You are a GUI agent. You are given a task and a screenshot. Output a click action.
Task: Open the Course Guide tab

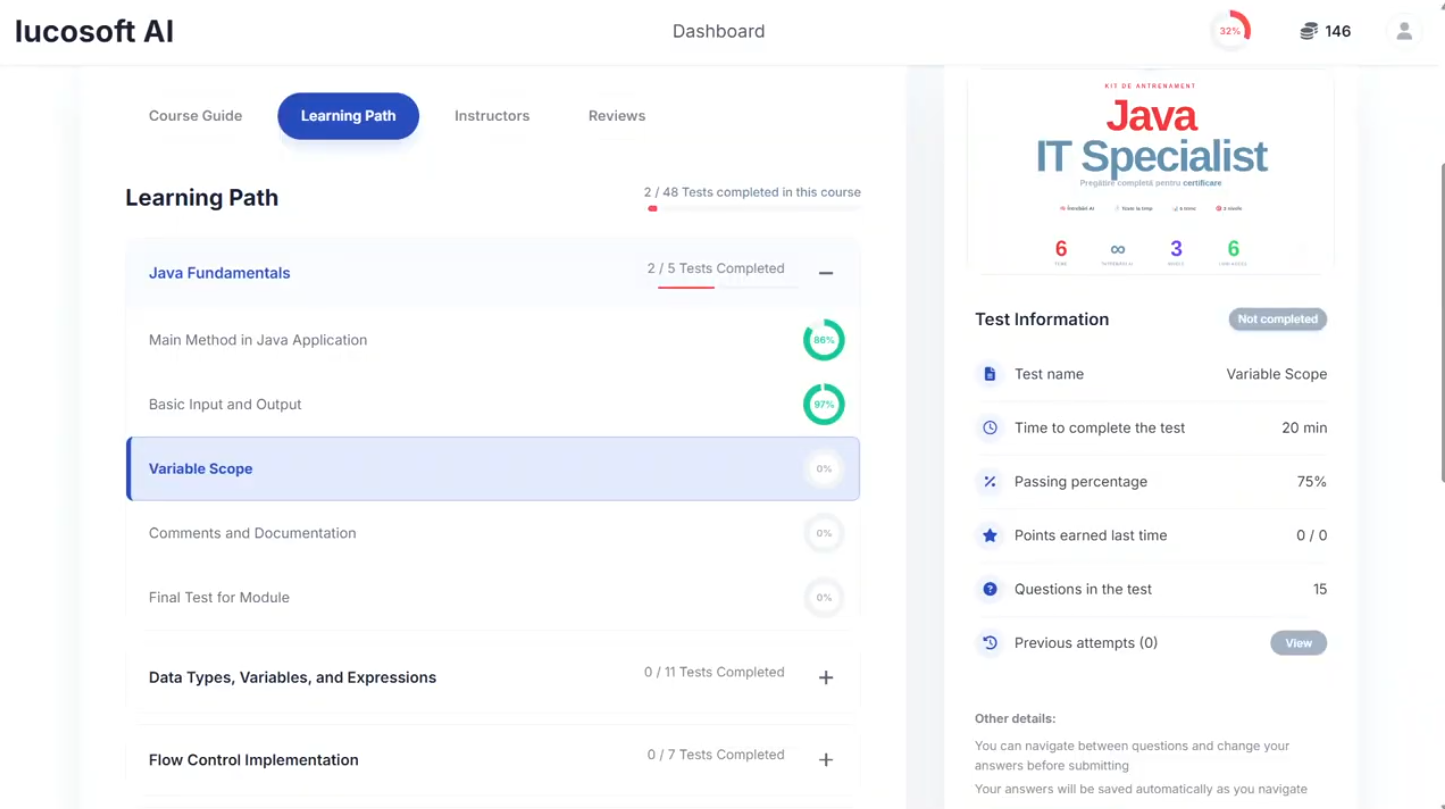(x=195, y=115)
